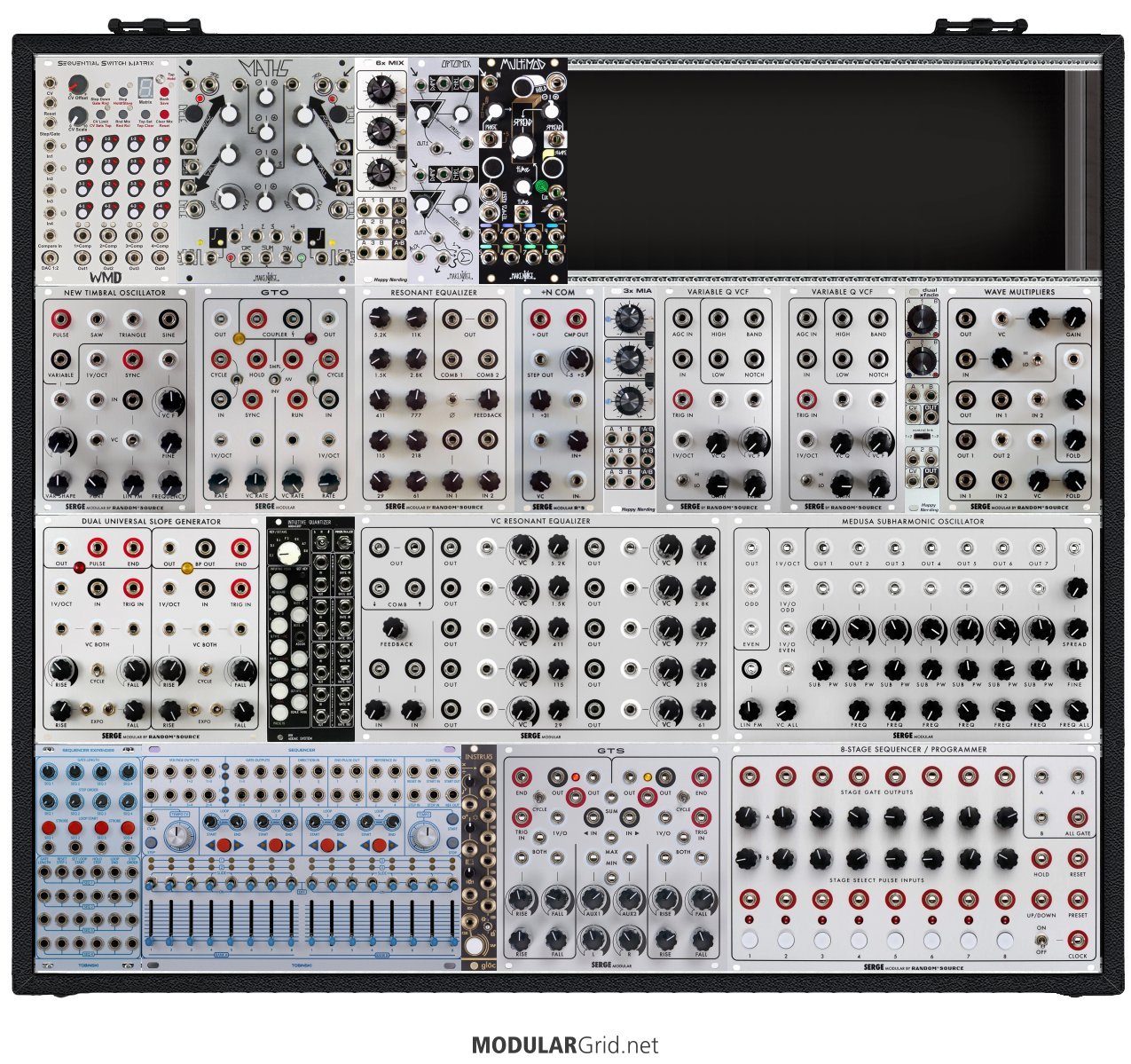
Task: Select the Intuitive Quantizer module
Action: coord(310,628)
